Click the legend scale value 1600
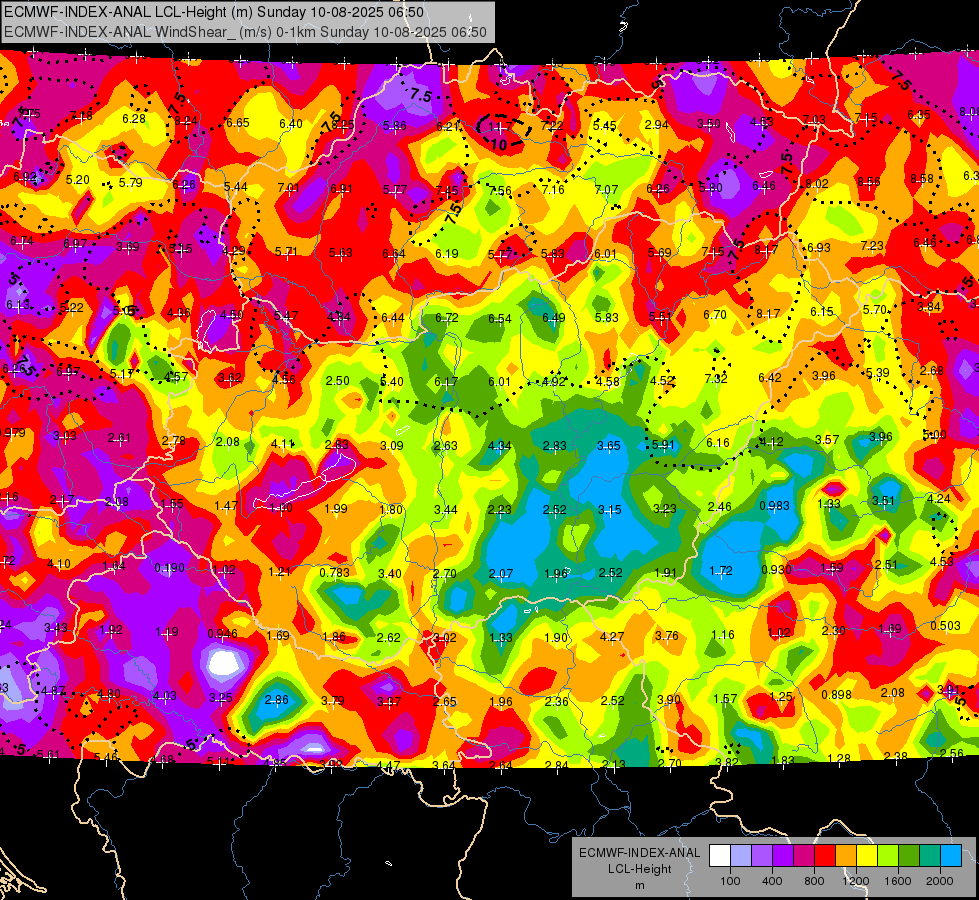Viewport: 979px width, 900px height. [x=898, y=881]
